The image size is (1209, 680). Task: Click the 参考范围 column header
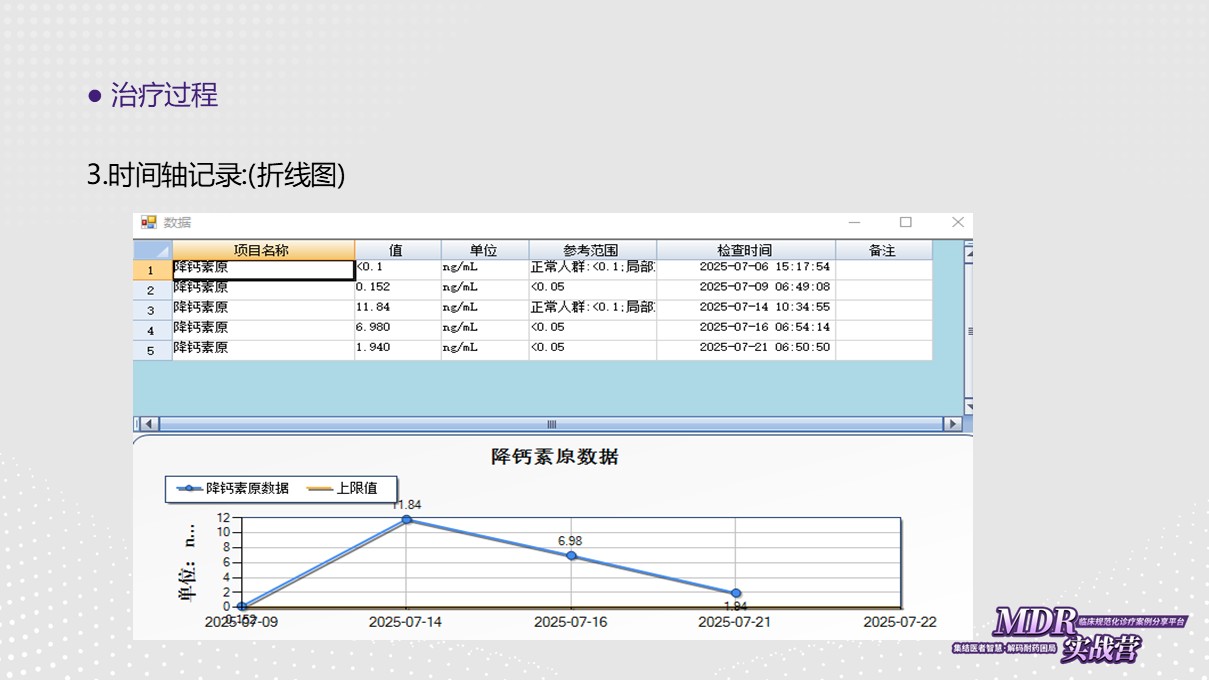click(x=591, y=250)
